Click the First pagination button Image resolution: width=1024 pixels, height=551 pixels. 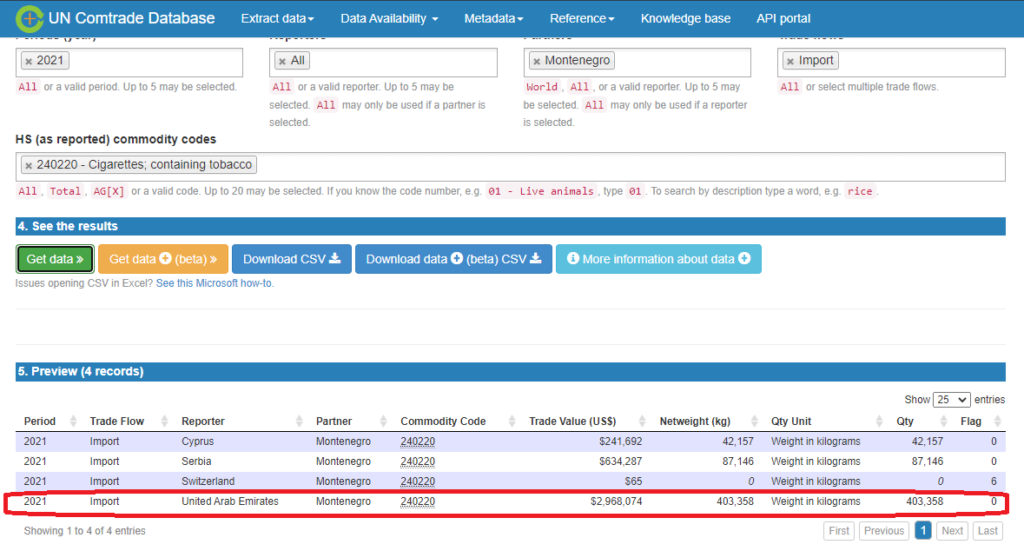coord(839,531)
